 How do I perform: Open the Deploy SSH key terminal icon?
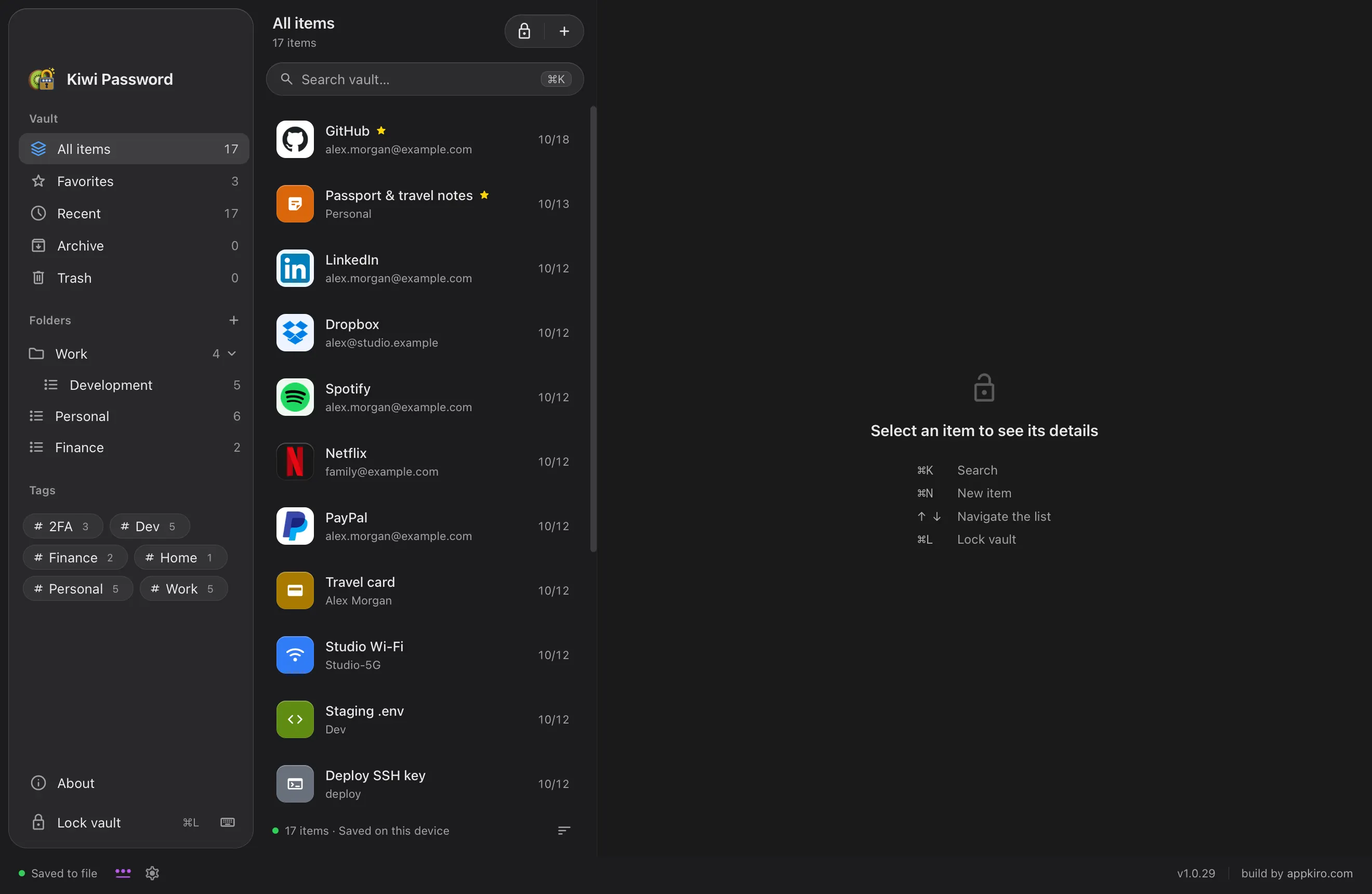pos(295,784)
